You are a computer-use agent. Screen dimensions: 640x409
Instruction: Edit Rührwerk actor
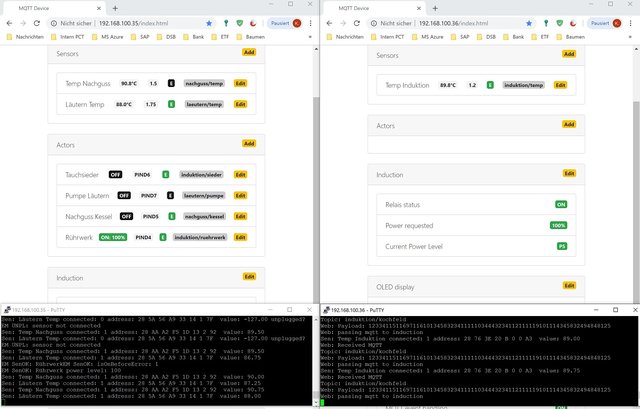pos(240,237)
